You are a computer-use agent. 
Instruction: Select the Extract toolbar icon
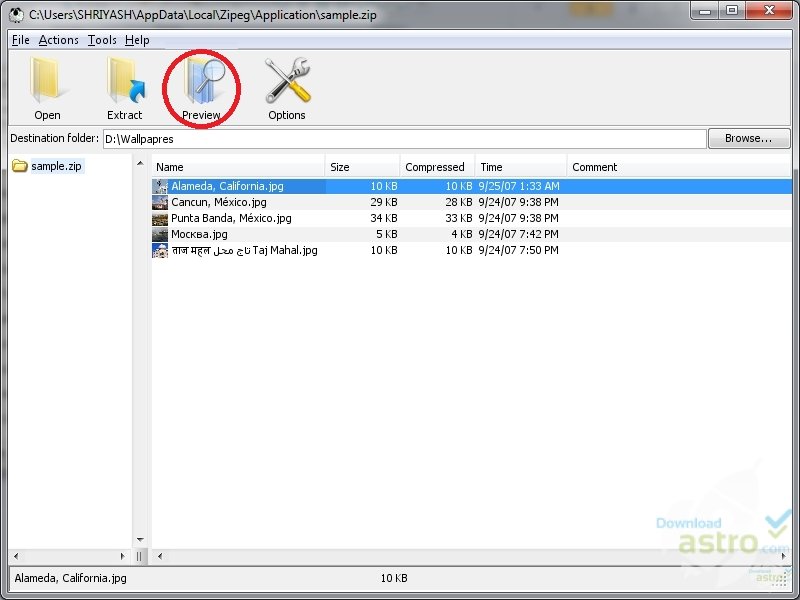pos(124,85)
